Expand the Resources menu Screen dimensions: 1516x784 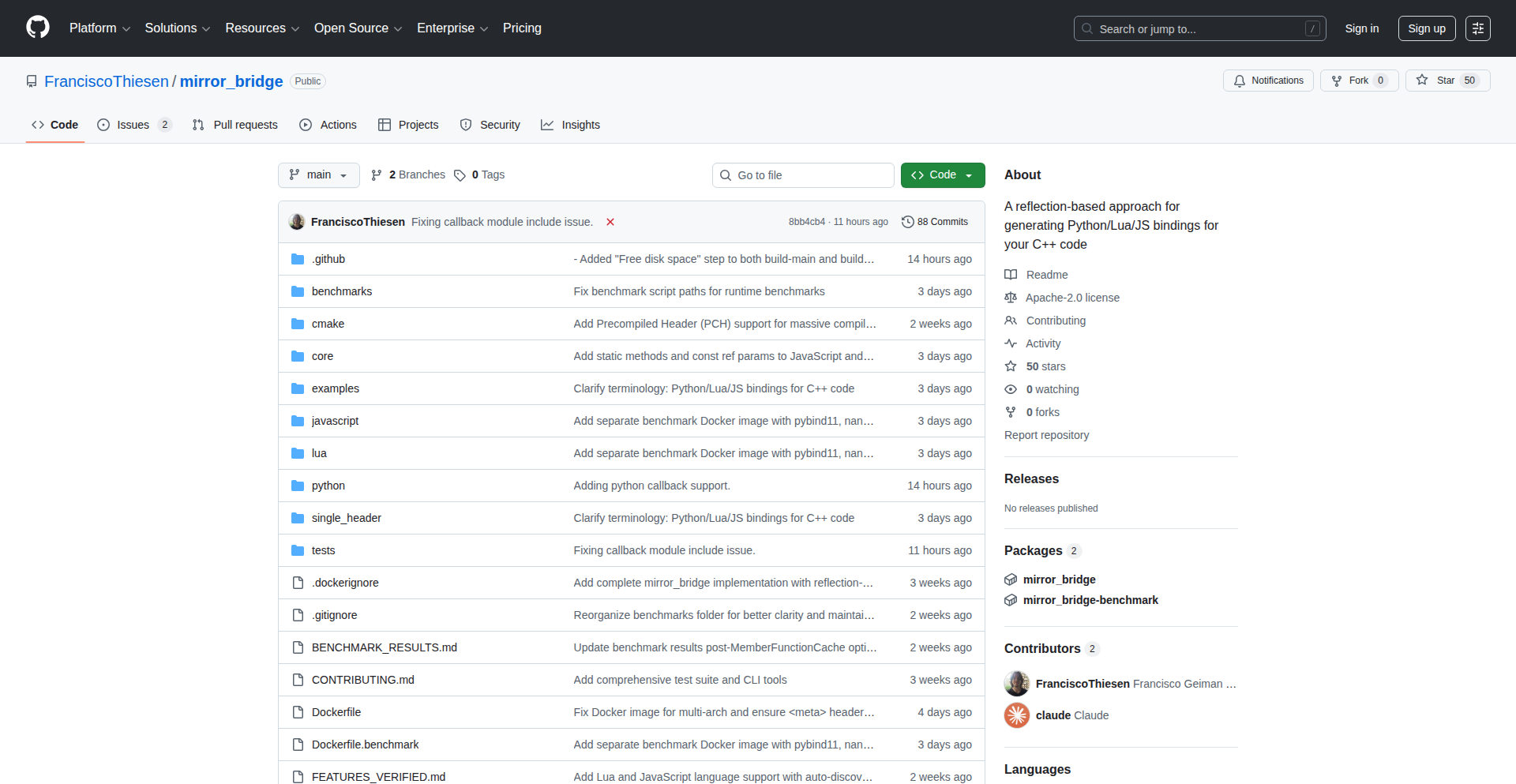[262, 28]
